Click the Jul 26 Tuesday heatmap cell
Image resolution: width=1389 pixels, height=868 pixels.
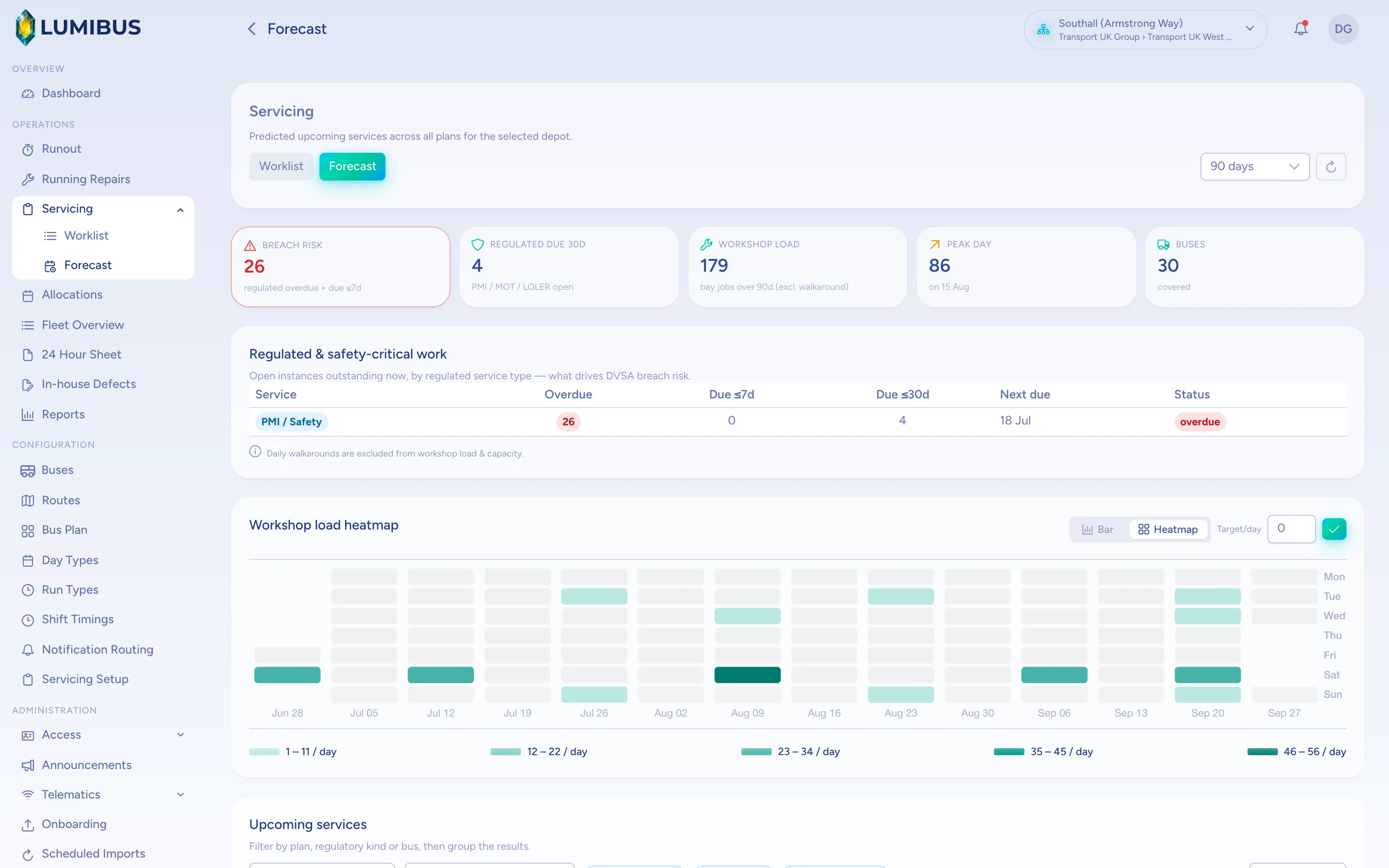[594, 596]
